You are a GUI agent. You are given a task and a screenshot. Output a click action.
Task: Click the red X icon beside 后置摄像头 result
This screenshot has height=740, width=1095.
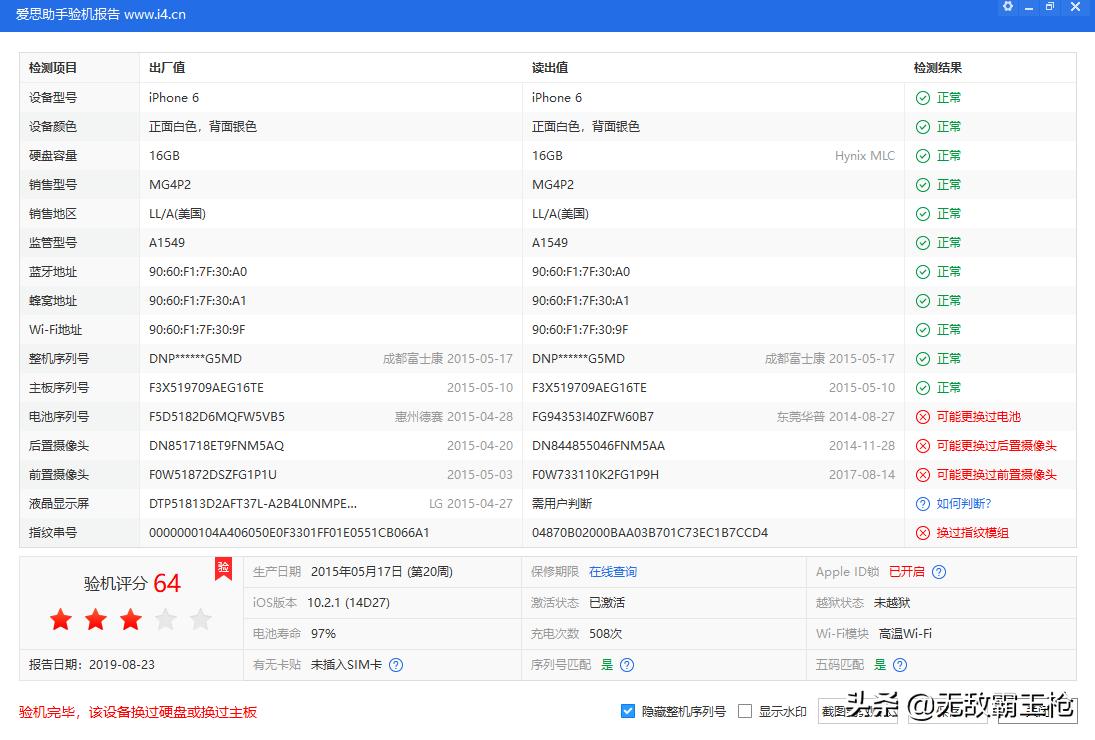921,445
